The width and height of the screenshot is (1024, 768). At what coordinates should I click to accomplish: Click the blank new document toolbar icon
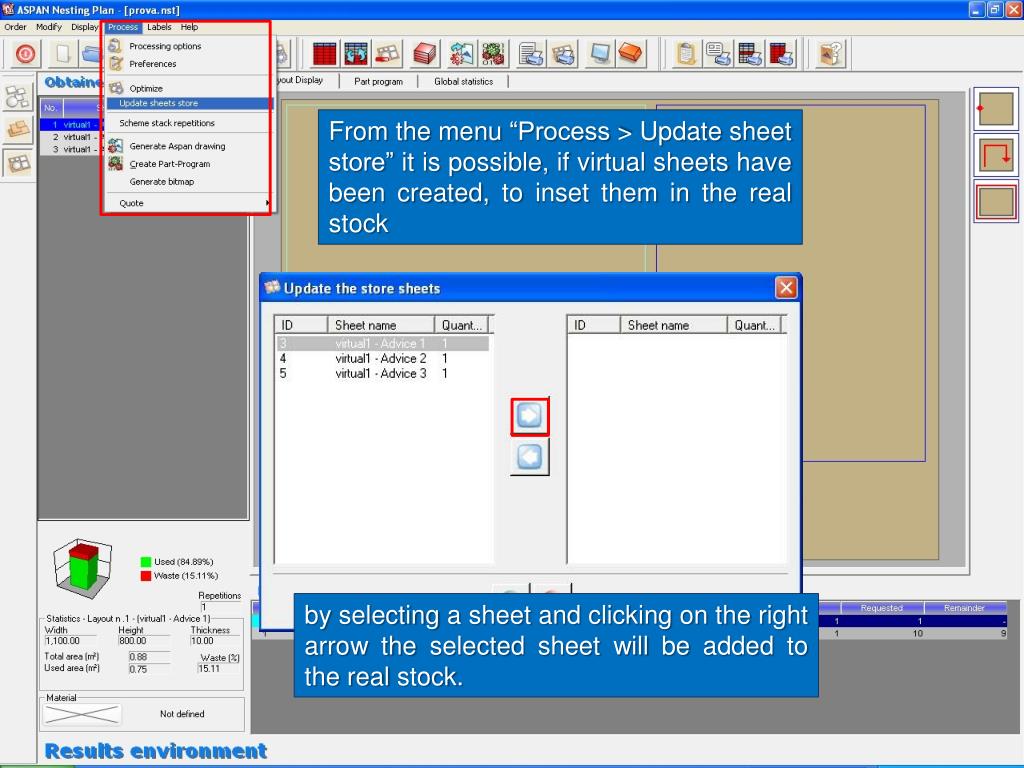point(63,54)
